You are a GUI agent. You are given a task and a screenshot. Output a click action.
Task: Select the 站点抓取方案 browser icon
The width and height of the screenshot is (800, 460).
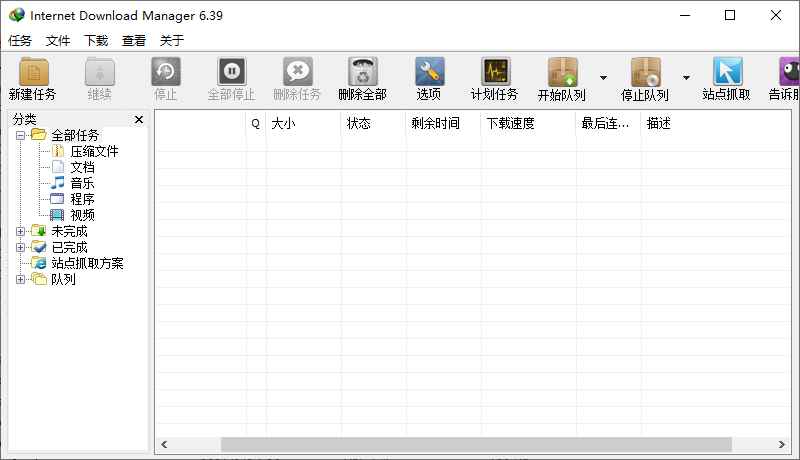[39, 263]
